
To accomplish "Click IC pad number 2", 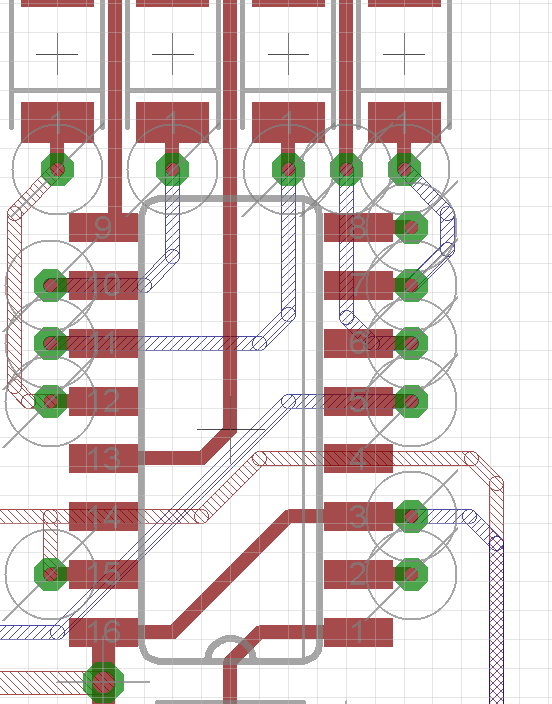I will [358, 574].
